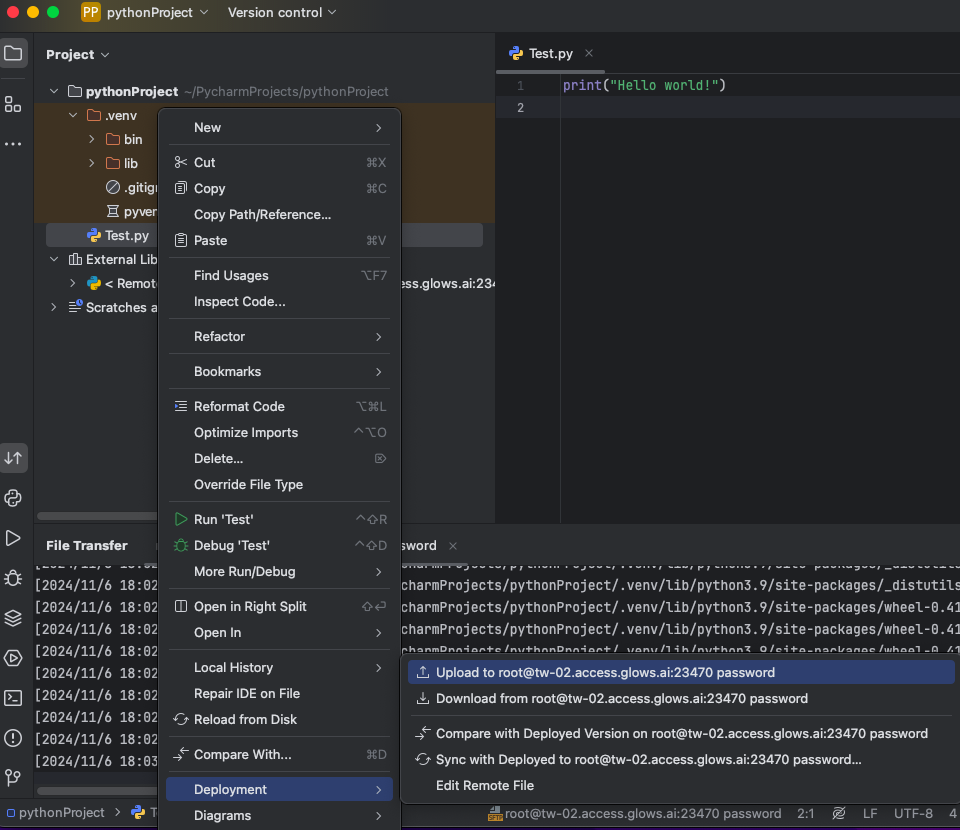Click the download arrow icon in Deployment submenu

click(x=422, y=698)
